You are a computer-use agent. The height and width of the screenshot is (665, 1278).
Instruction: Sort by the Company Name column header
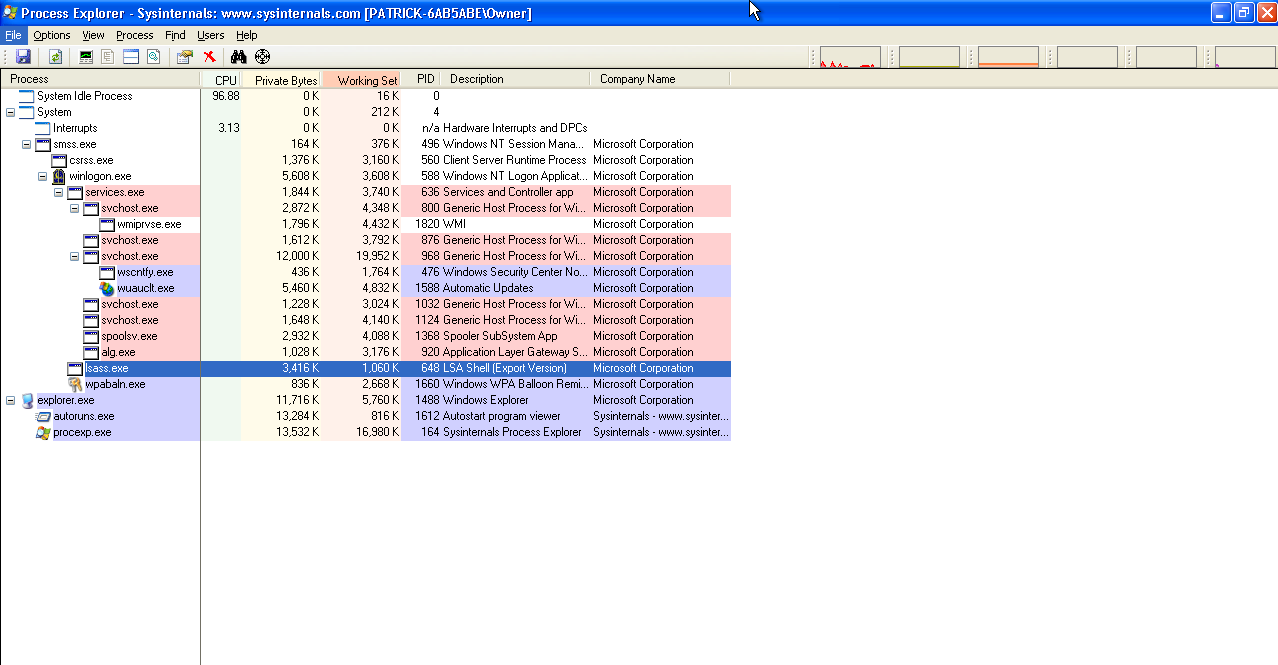coord(661,79)
